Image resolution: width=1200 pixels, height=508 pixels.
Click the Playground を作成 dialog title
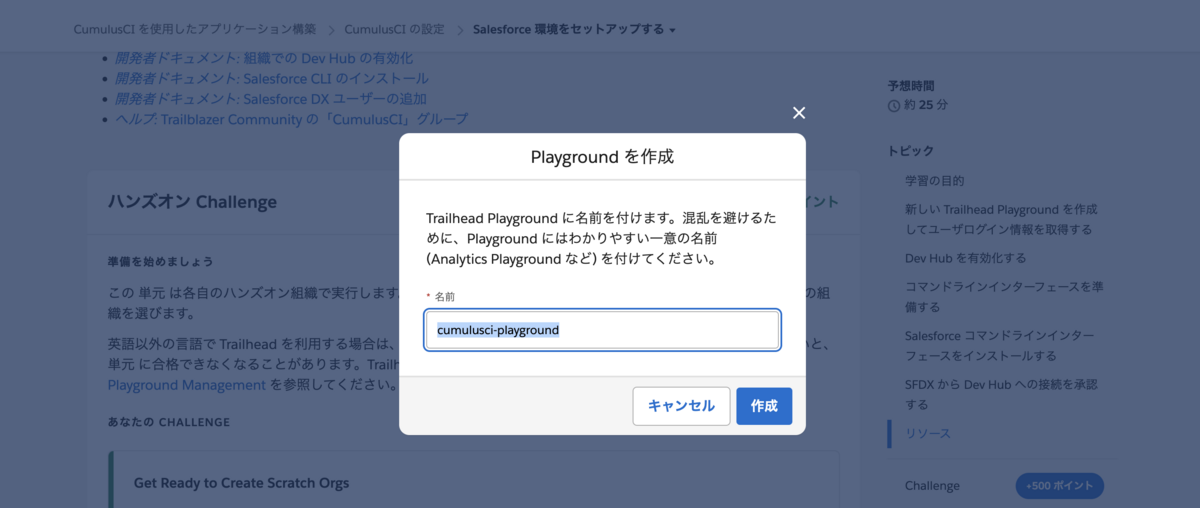click(x=602, y=157)
